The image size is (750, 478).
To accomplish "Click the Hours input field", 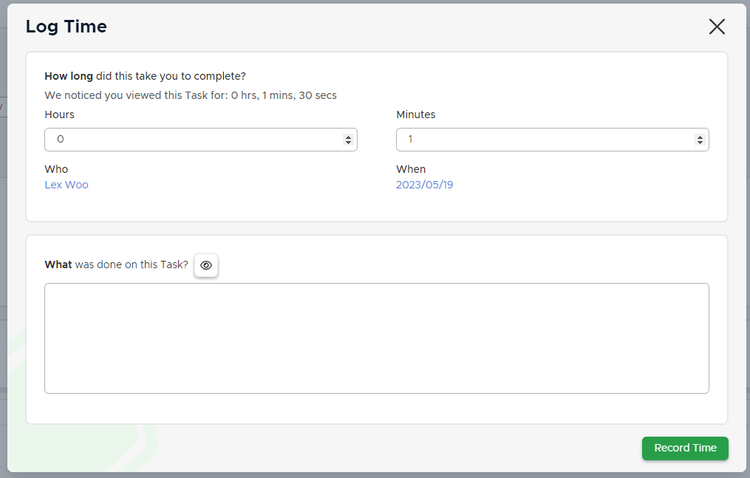I will [x=190, y=140].
